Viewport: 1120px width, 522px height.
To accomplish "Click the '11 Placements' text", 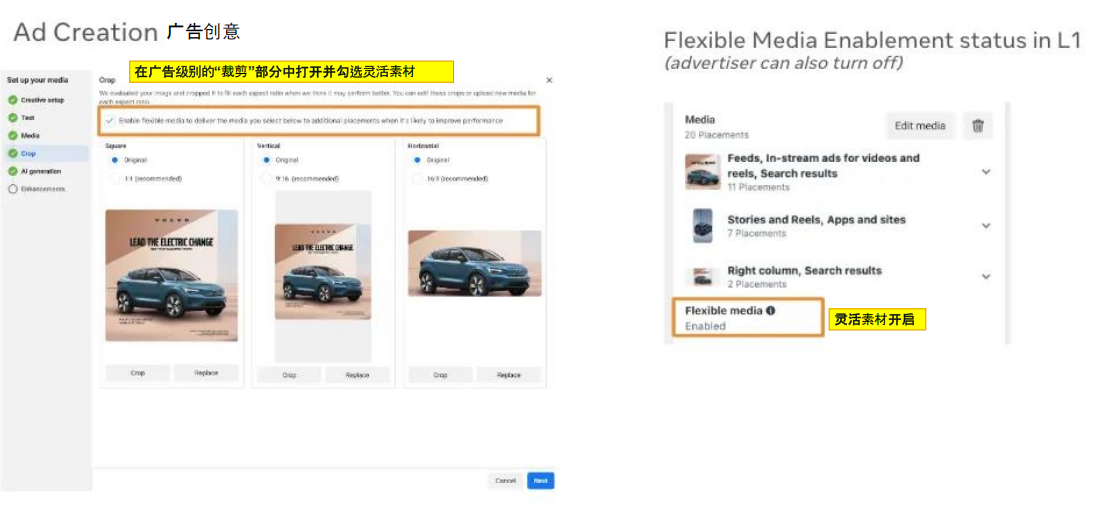I will pyautogui.click(x=759, y=188).
